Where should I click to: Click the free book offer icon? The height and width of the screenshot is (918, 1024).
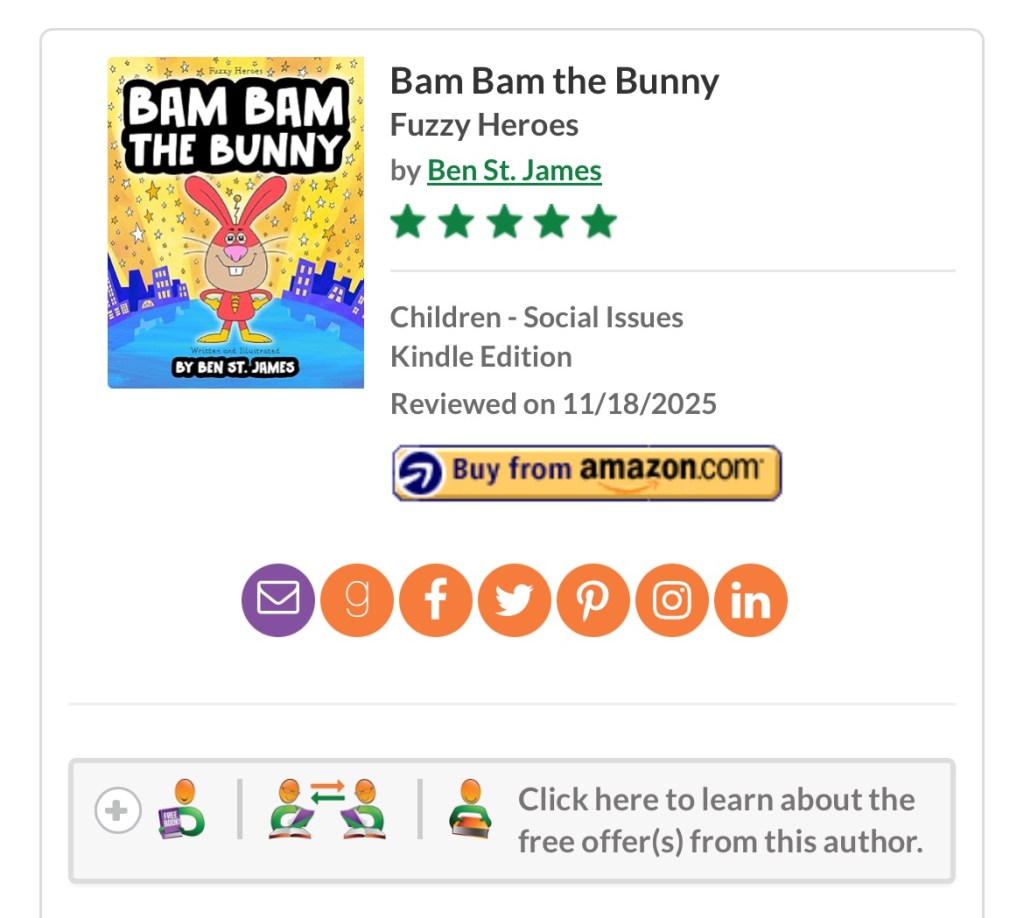tap(182, 810)
